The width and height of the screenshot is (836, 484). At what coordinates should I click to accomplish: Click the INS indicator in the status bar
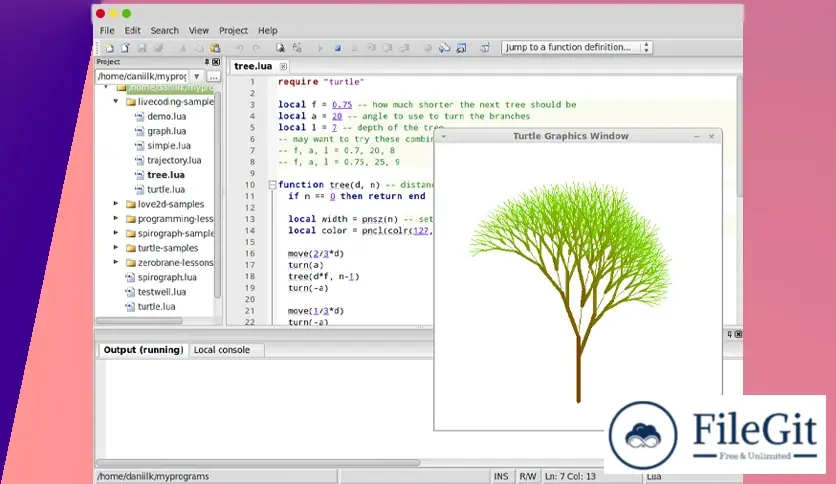point(501,477)
